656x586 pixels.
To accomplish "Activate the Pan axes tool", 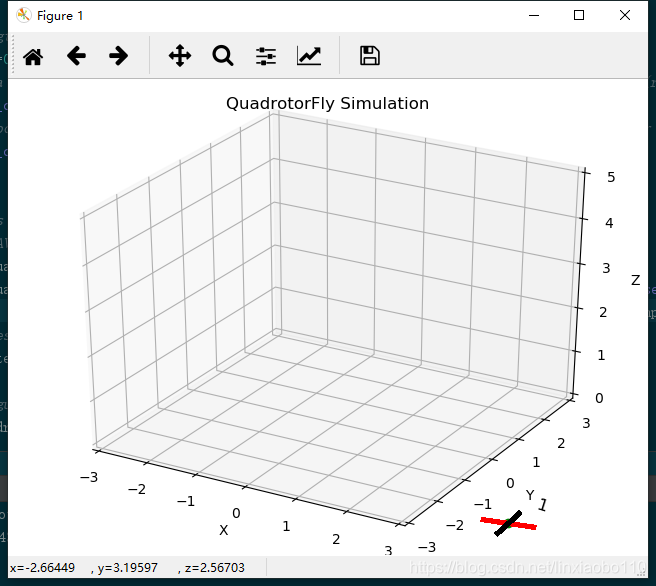I will pos(180,56).
